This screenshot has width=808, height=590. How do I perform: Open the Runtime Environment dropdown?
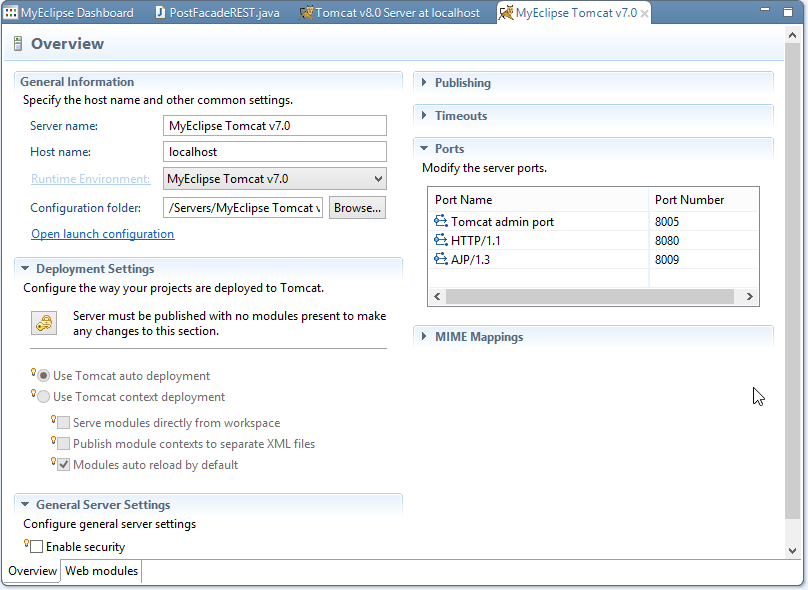(x=377, y=178)
